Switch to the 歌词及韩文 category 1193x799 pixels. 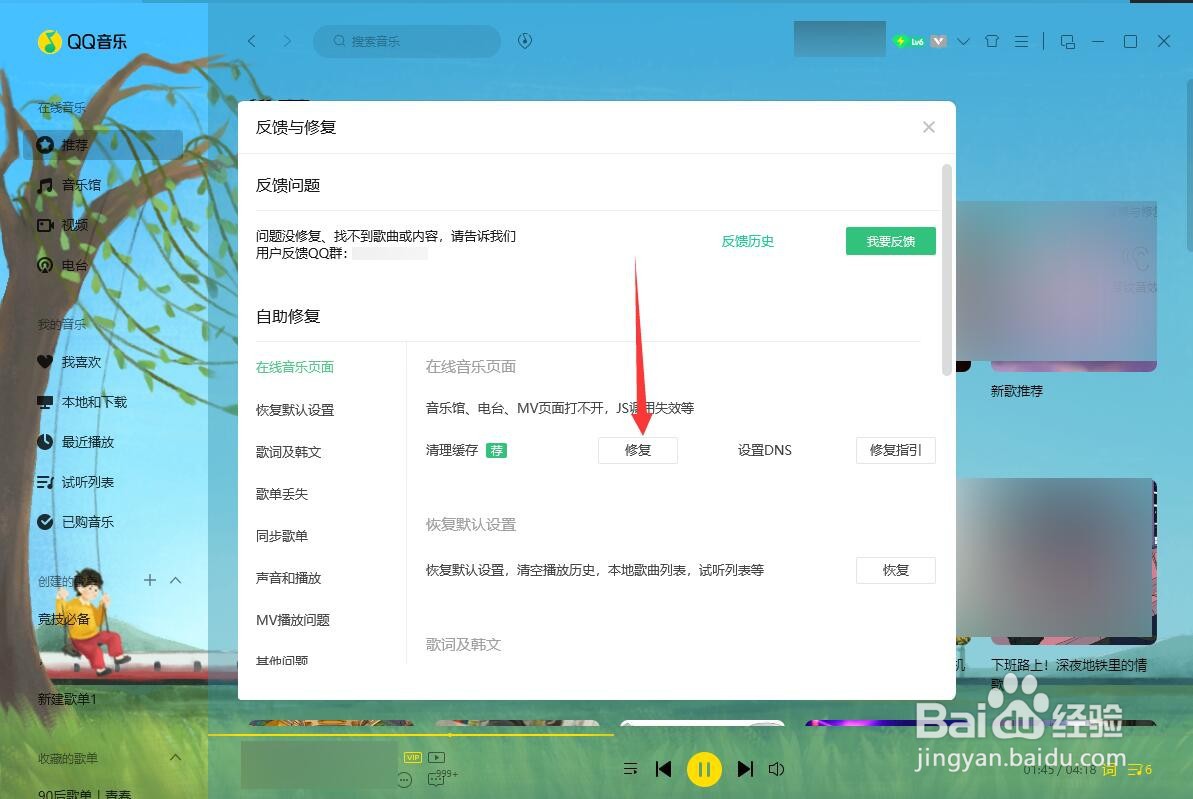coord(289,451)
